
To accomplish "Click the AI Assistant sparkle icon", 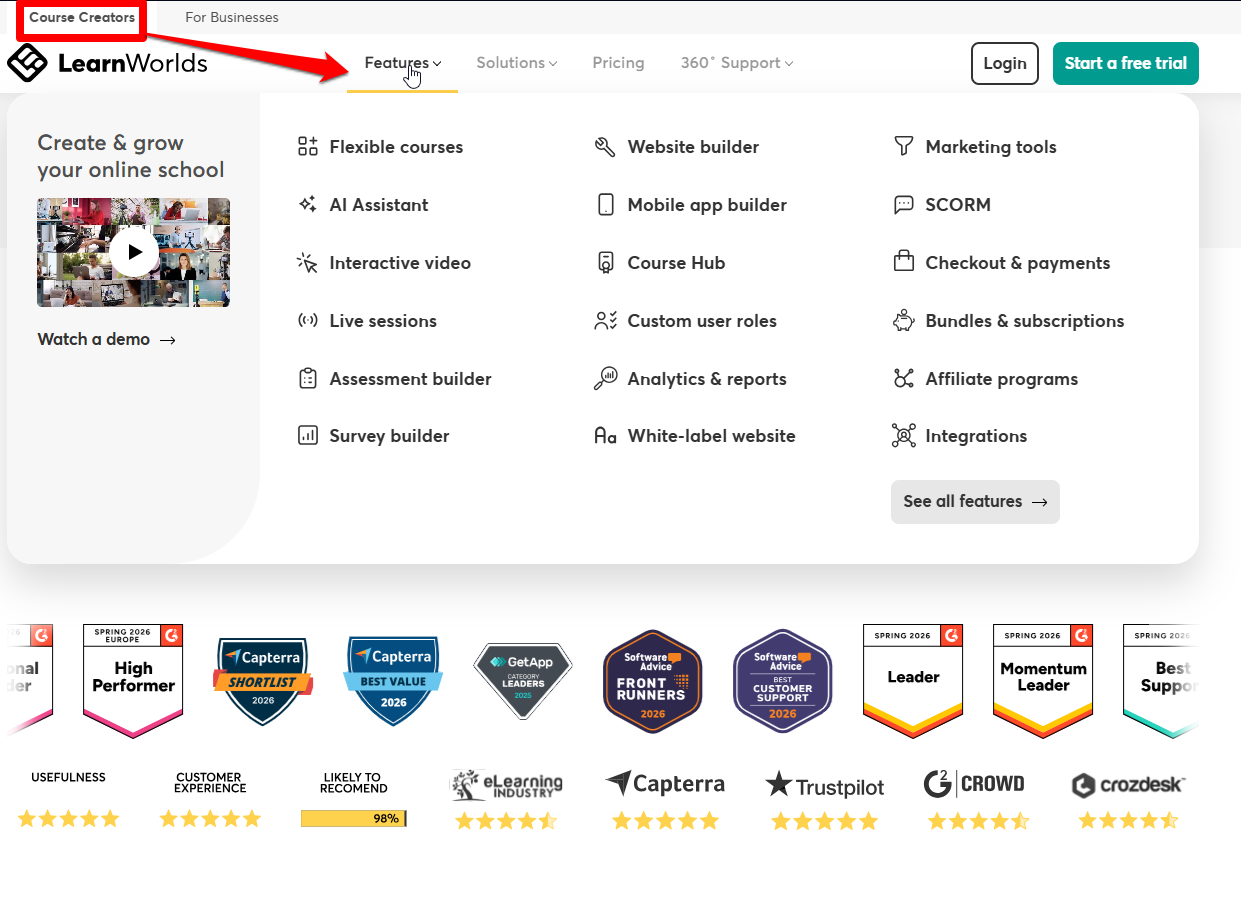I will tap(308, 205).
